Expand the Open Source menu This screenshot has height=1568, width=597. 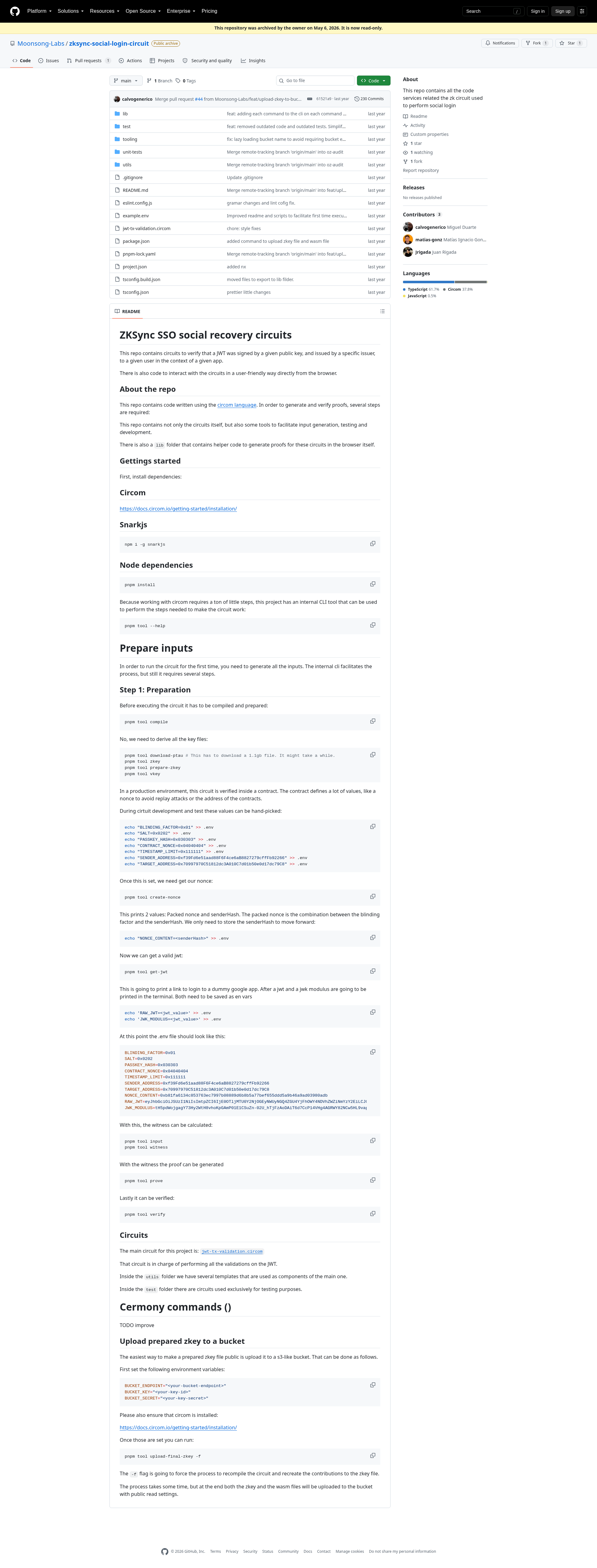point(143,11)
